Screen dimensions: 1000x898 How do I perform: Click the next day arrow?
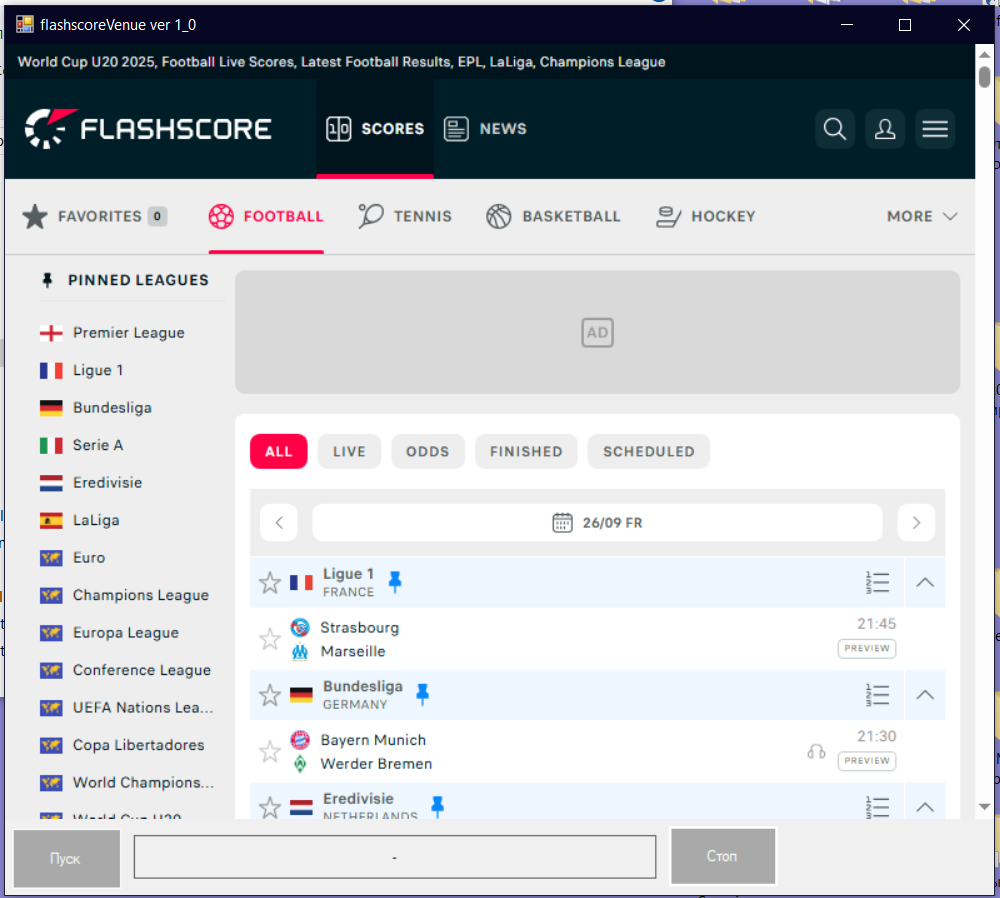click(x=916, y=522)
